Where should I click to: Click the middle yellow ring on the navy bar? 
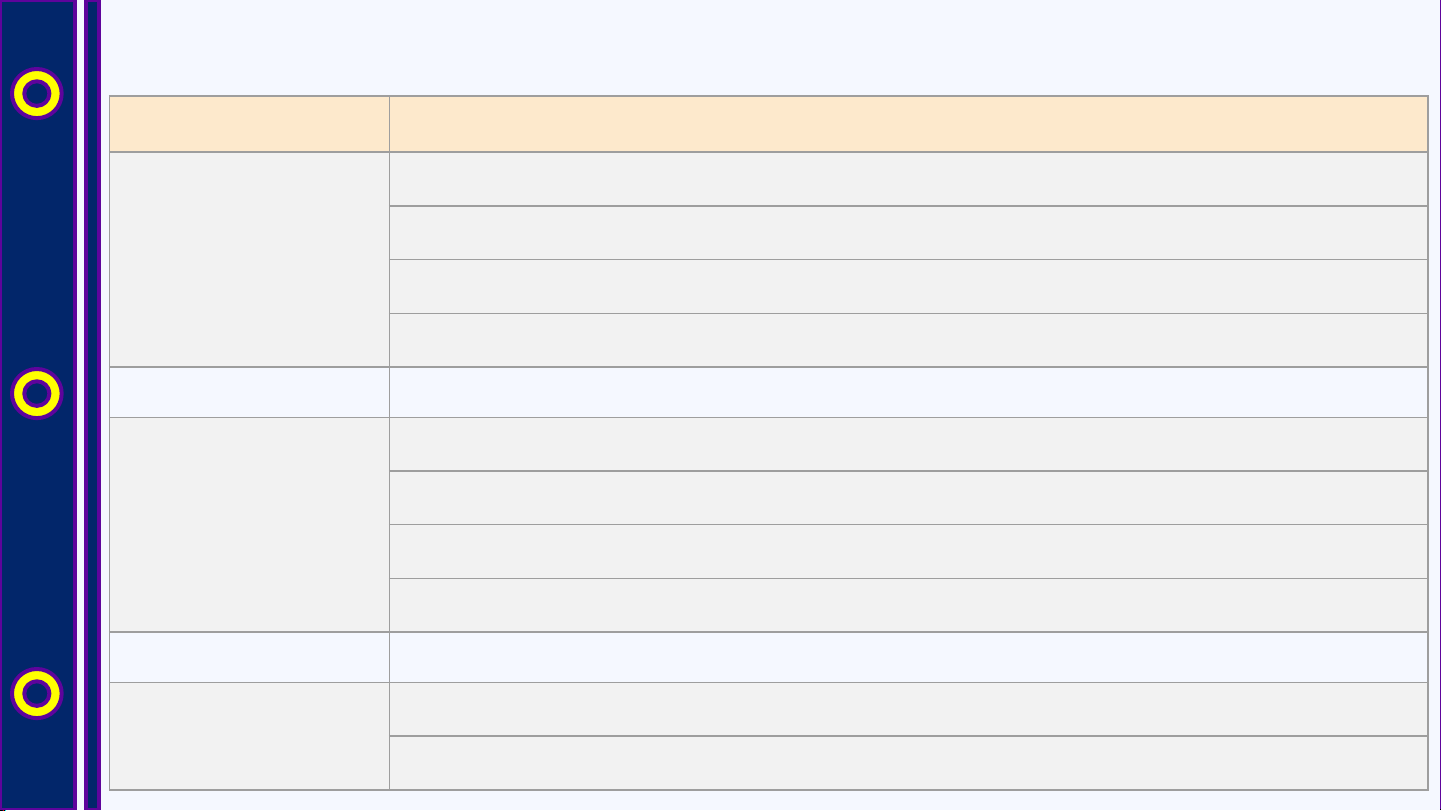36,394
